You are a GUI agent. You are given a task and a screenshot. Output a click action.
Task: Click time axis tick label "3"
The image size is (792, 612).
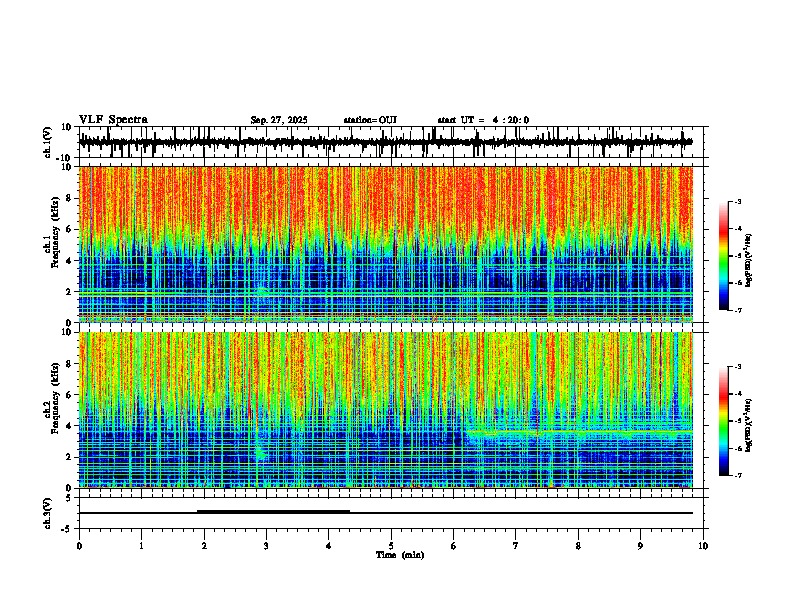(x=266, y=546)
